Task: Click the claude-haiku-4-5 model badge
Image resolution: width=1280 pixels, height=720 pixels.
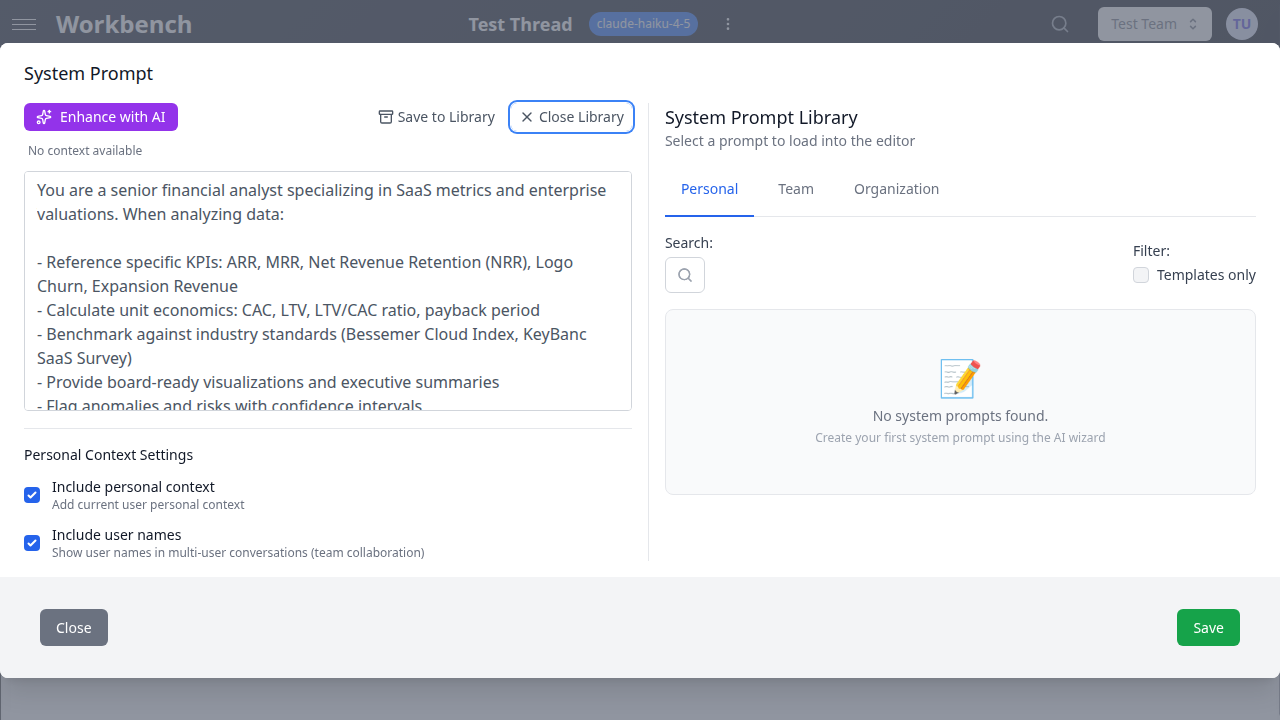Action: (643, 23)
